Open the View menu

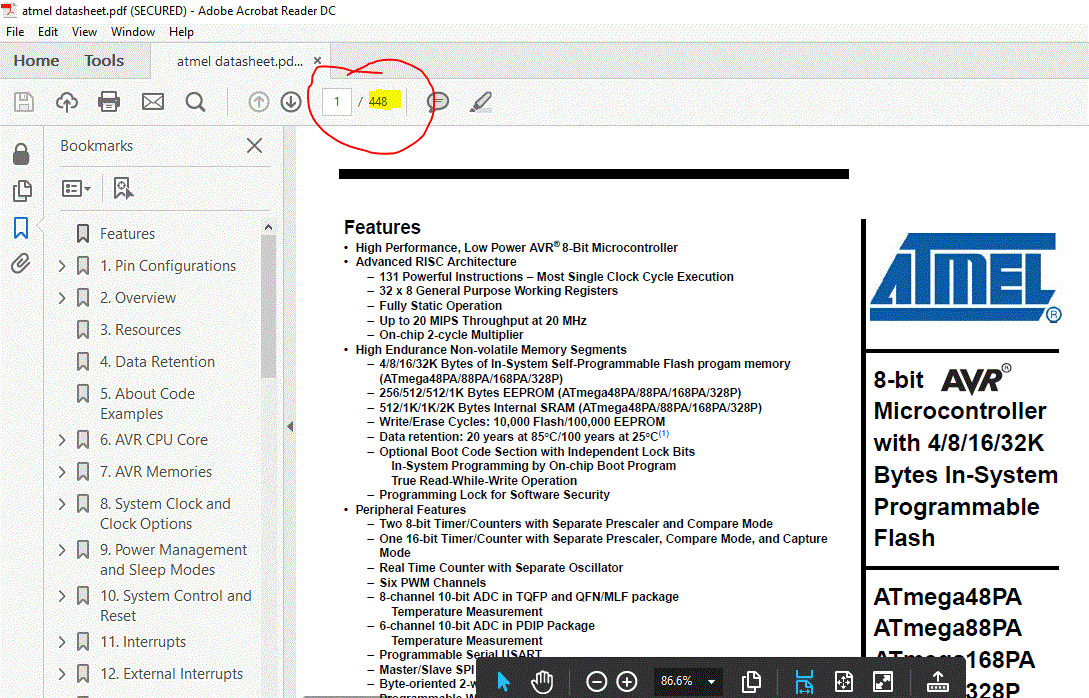coord(84,32)
